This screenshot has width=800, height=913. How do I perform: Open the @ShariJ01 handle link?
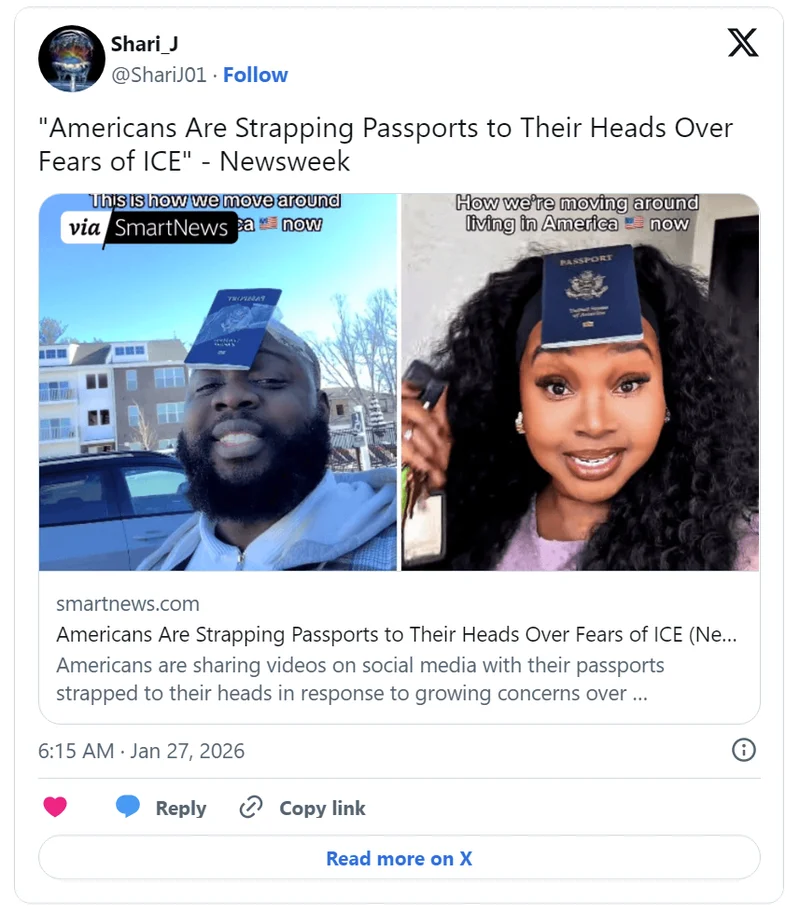(159, 75)
